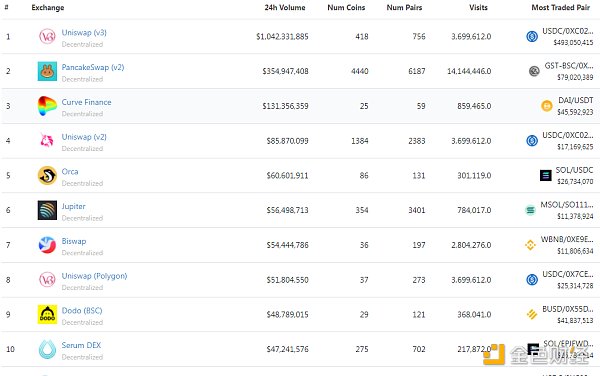Click the Uniswap (v3) pink logo icon
This screenshot has width=600, height=376.
(47, 37)
